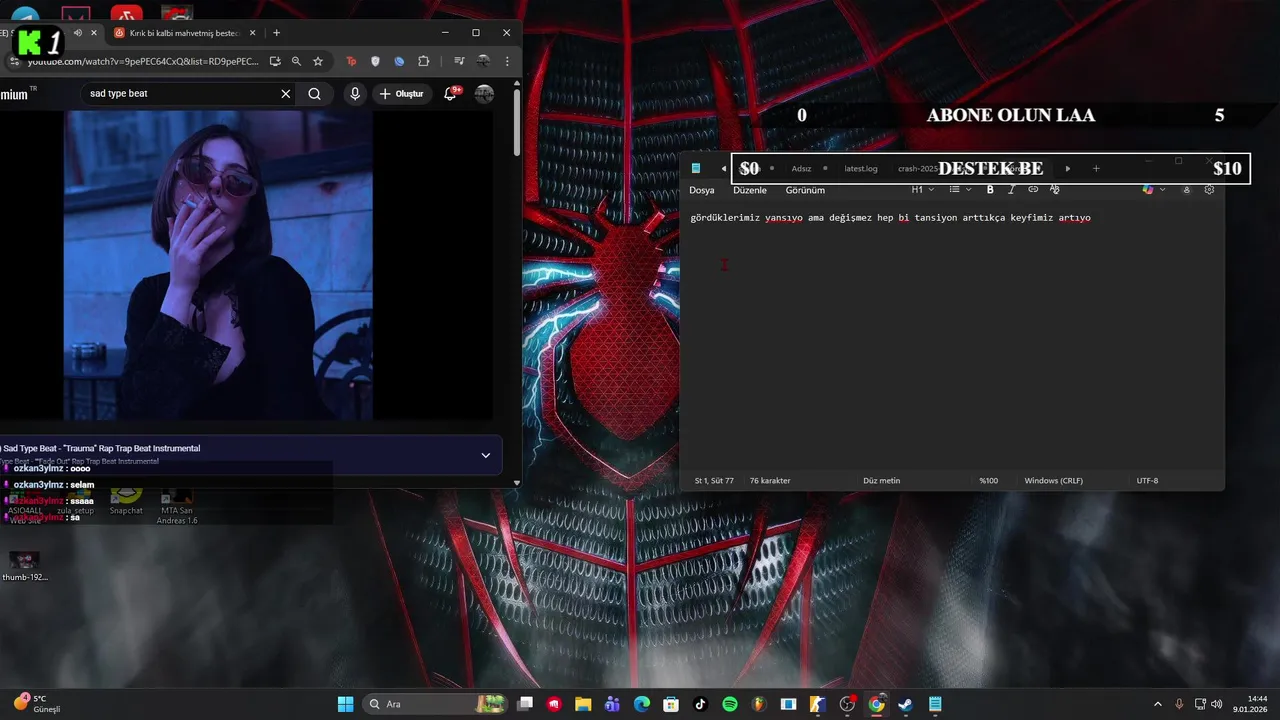Open the Görünüm menu in Notepad
1280x720 pixels.
805,190
